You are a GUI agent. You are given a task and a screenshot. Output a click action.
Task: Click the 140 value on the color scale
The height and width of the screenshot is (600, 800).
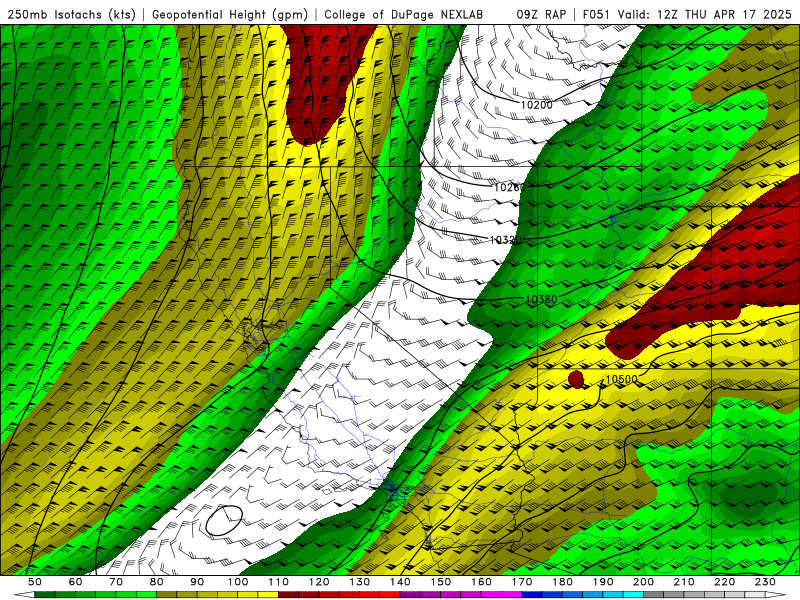click(x=400, y=582)
